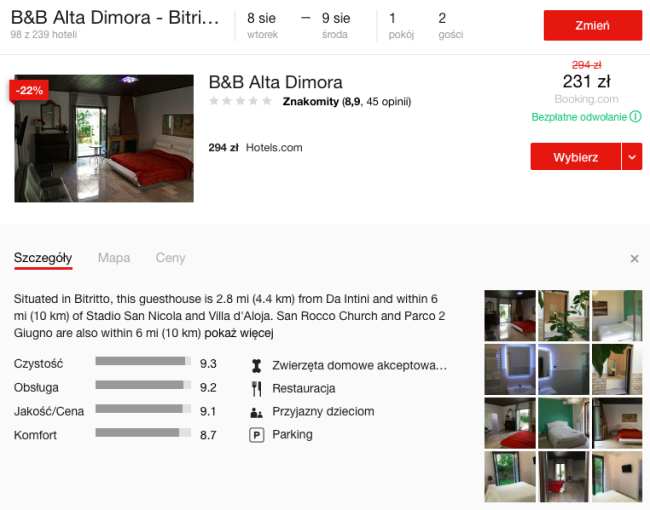Click the pets allowed amenity icon
Image resolution: width=650 pixels, height=510 pixels.
[256, 365]
